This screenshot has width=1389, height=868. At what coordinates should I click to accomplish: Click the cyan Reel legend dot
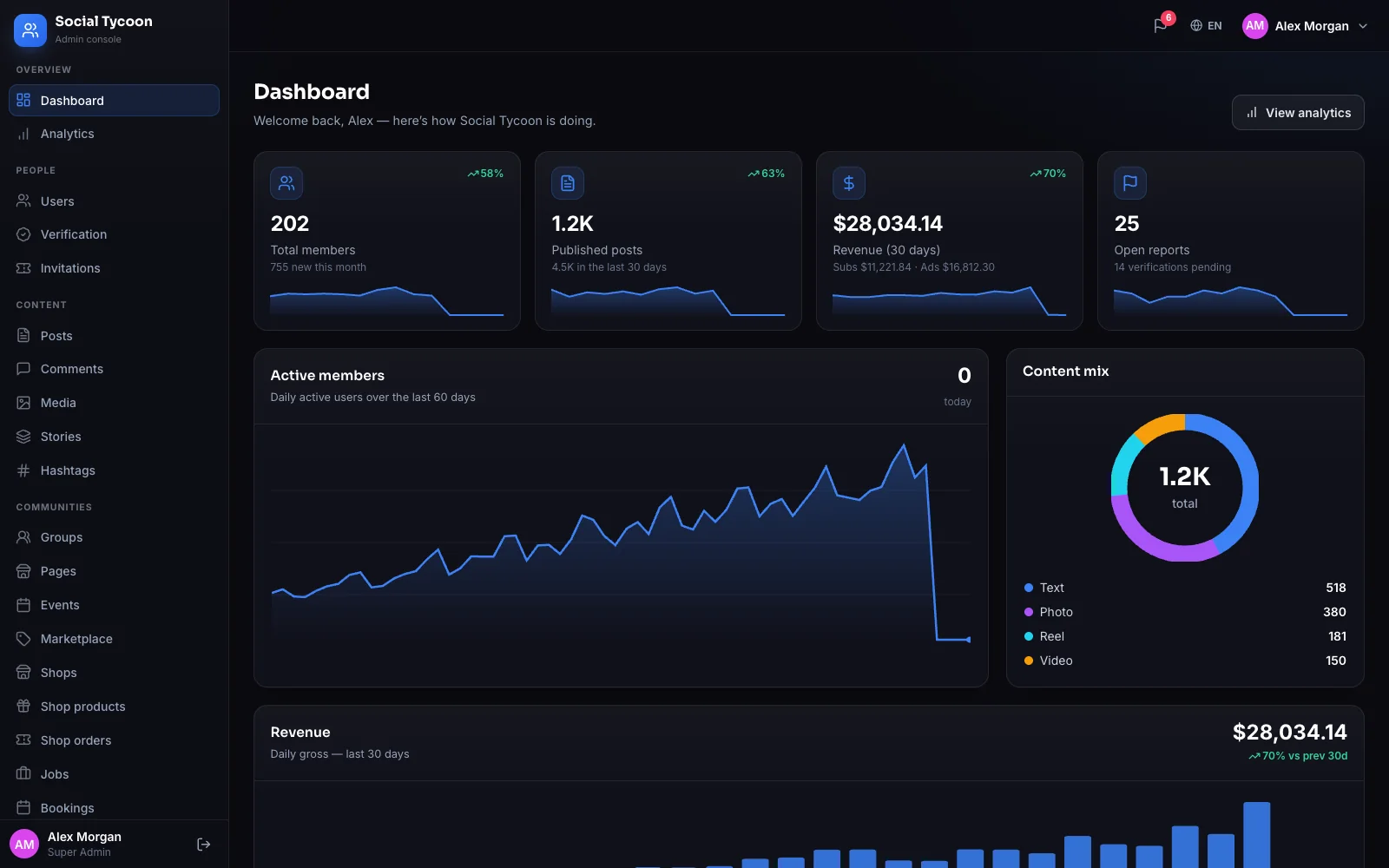[1029, 636]
